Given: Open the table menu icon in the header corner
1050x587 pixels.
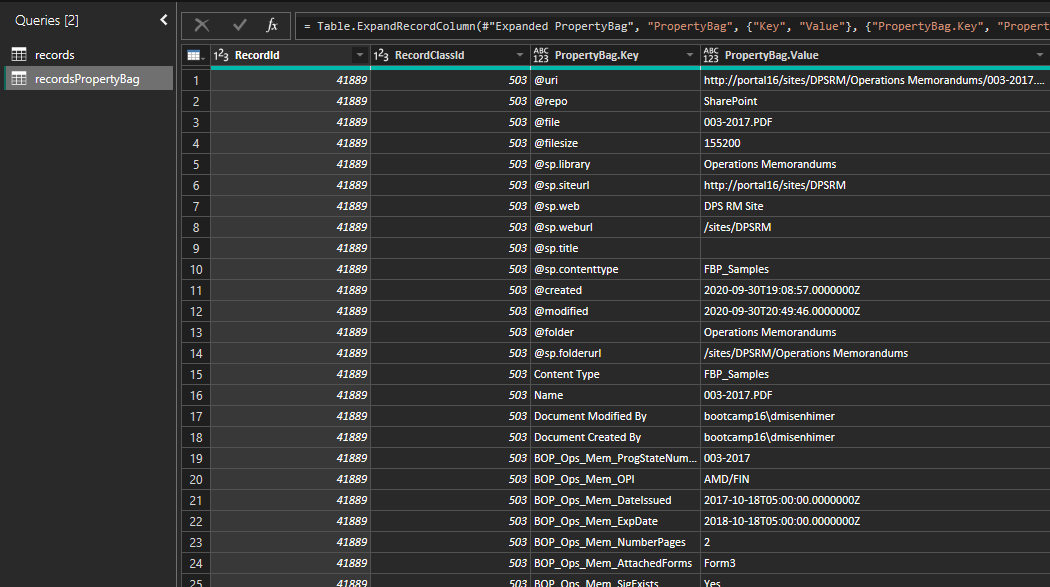Looking at the screenshot, I should coord(195,56).
